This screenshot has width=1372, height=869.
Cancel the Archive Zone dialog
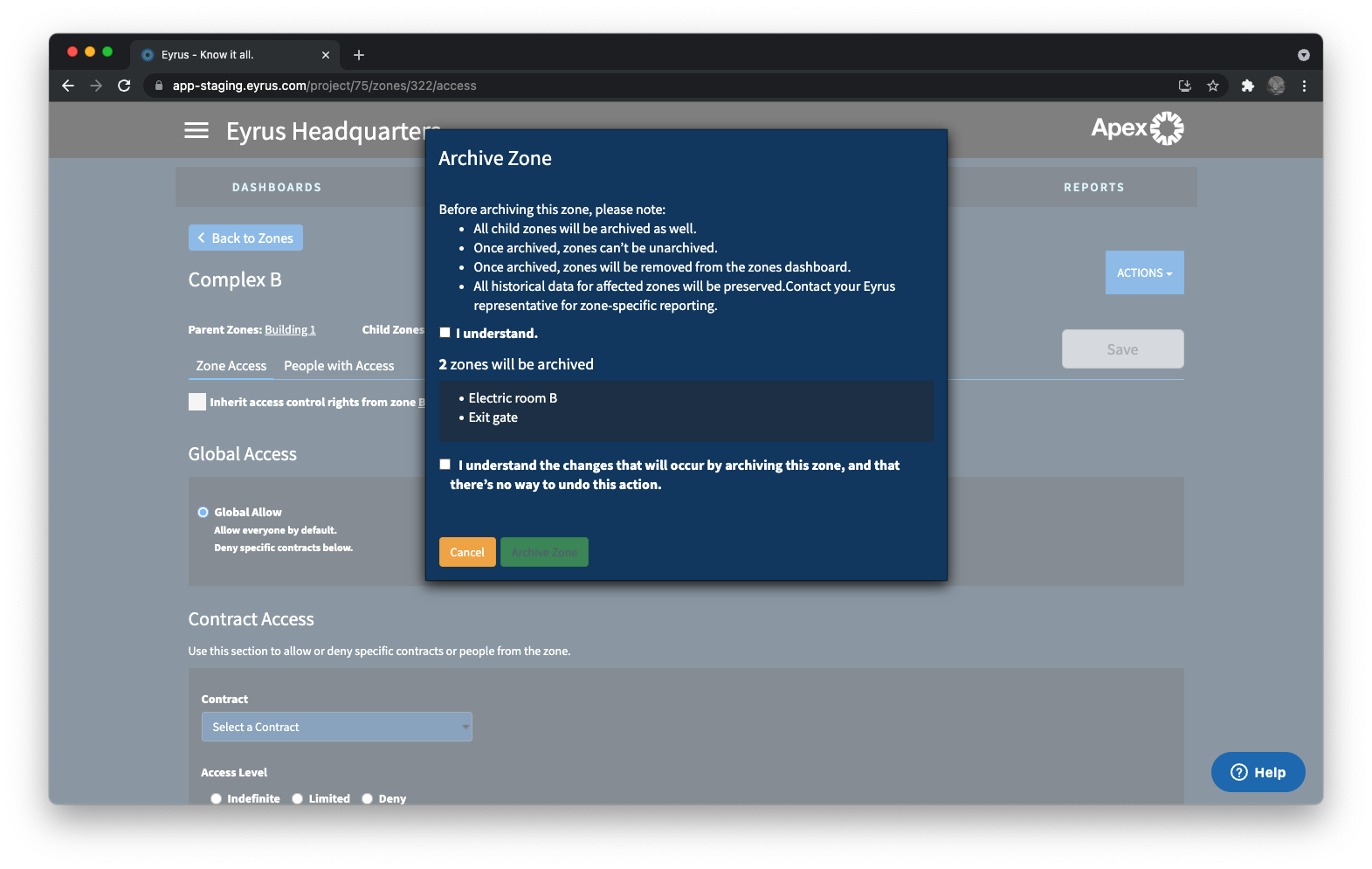click(x=467, y=552)
